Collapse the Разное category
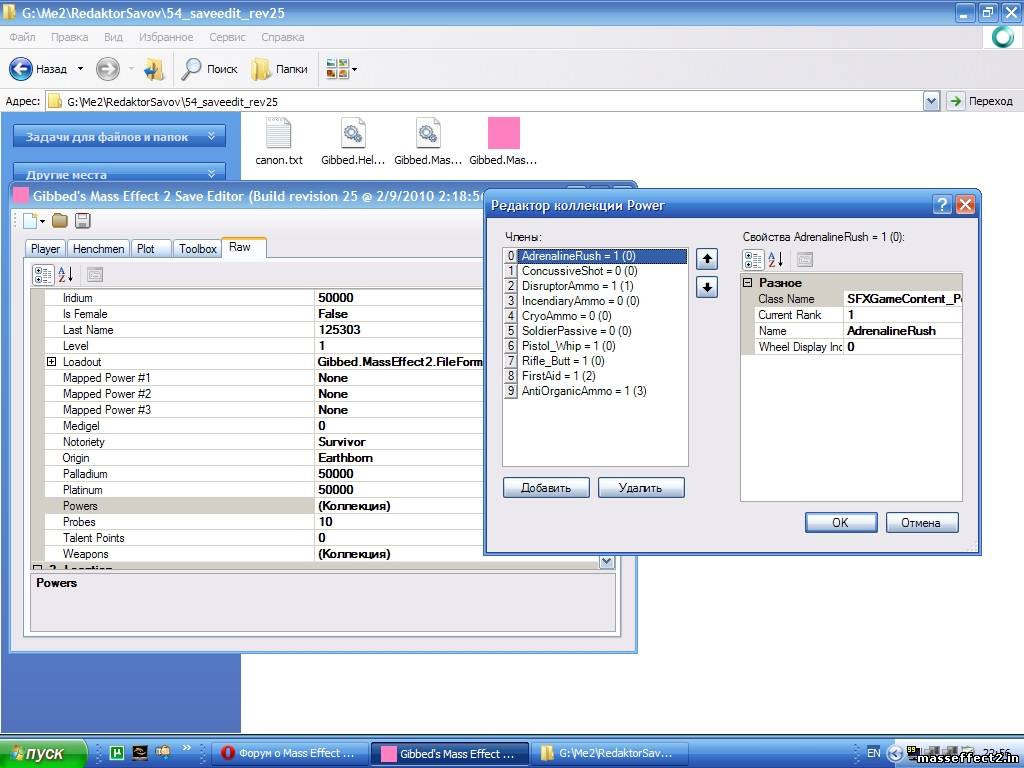Image resolution: width=1024 pixels, height=768 pixels. (x=748, y=283)
